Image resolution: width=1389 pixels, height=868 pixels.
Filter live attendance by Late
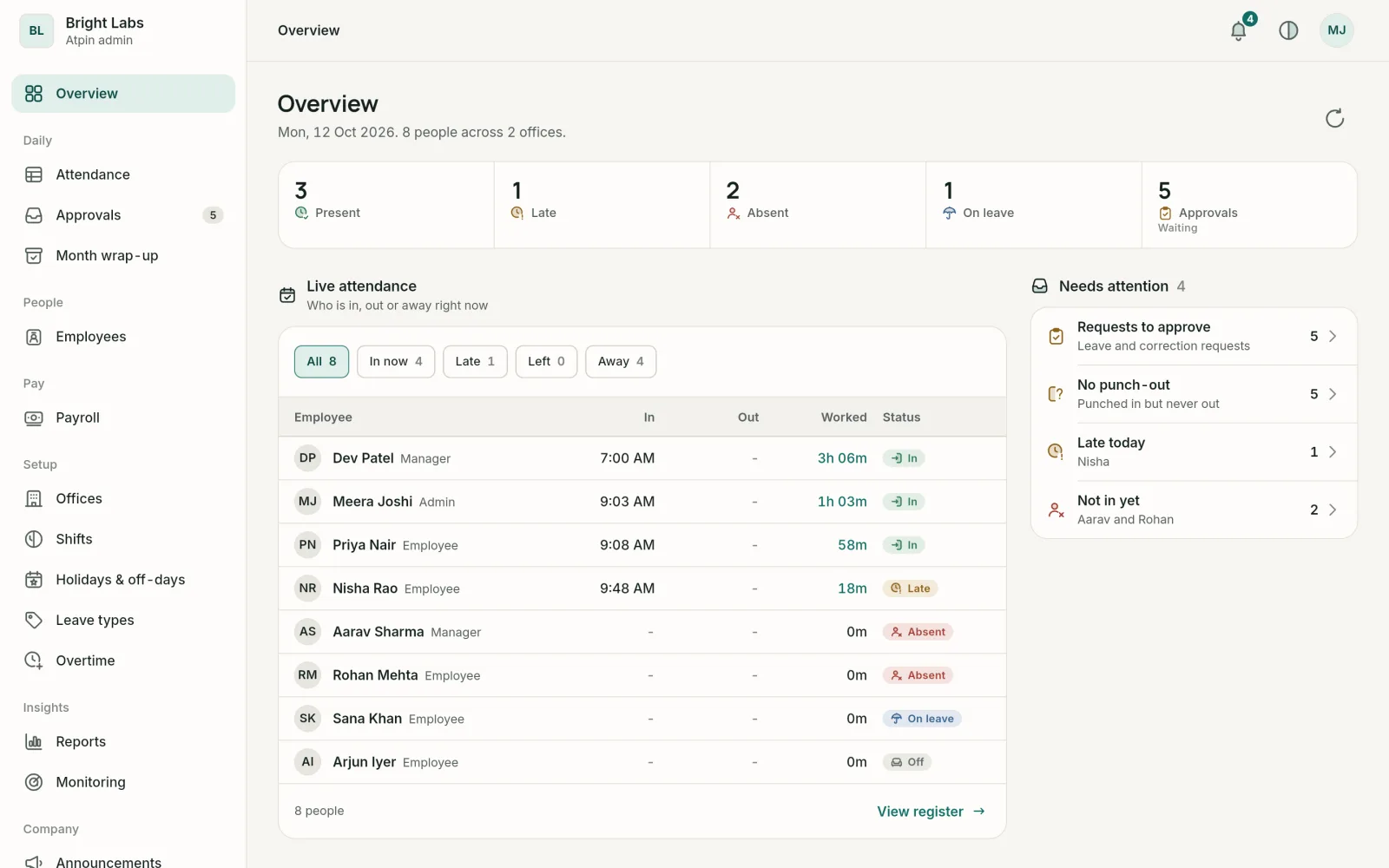[475, 361]
